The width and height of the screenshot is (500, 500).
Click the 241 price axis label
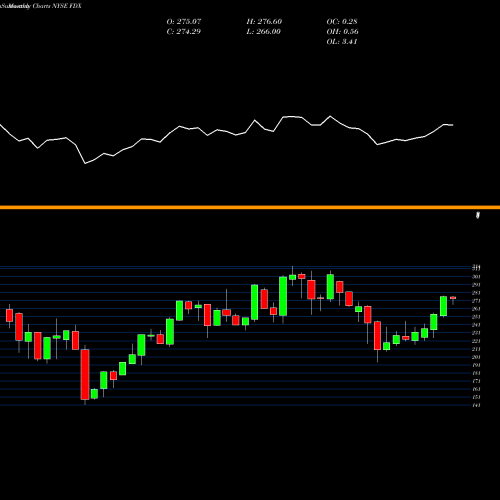coord(476,325)
